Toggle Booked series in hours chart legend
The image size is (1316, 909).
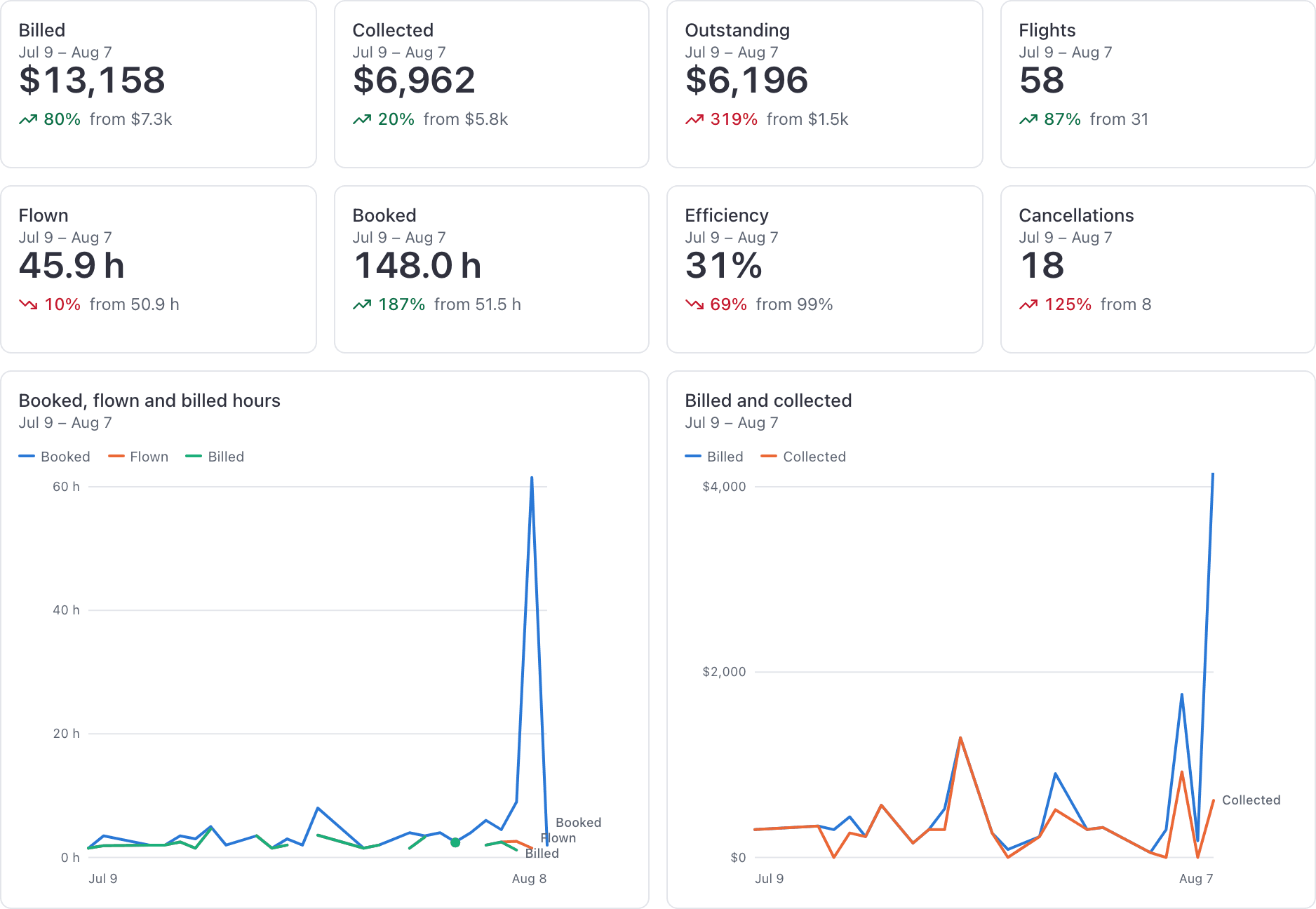pos(55,457)
